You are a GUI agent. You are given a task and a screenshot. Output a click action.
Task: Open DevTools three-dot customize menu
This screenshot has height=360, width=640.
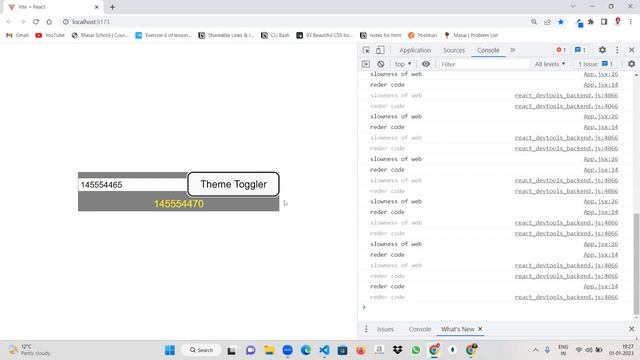click(x=617, y=50)
